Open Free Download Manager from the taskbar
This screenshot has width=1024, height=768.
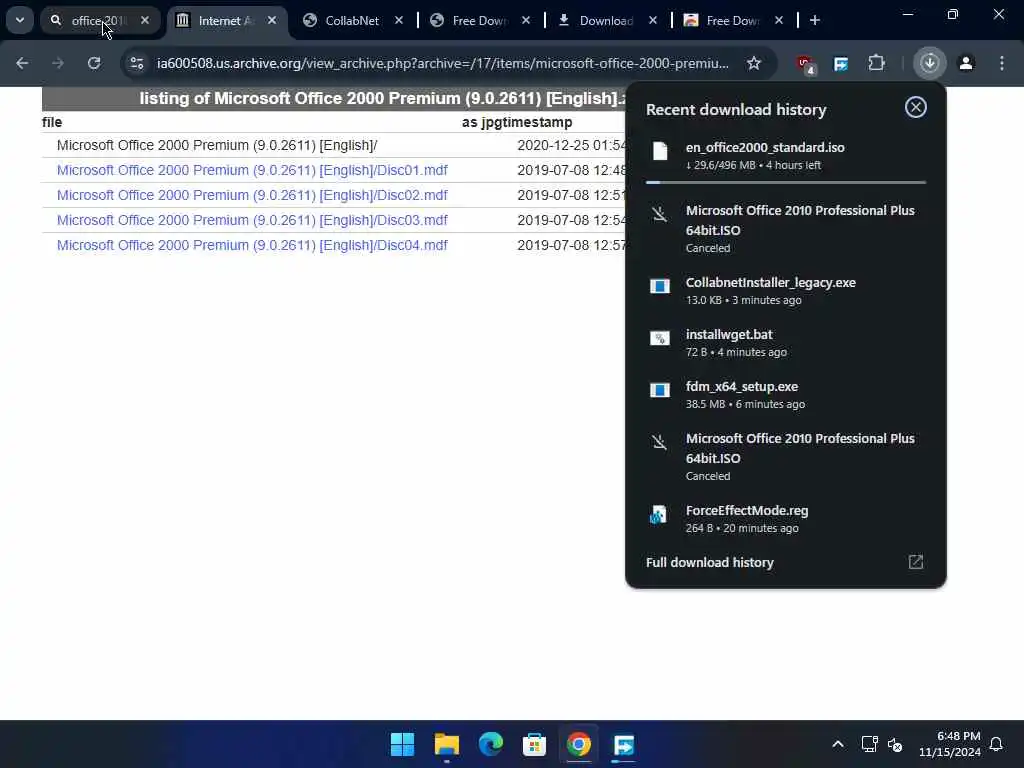(623, 744)
